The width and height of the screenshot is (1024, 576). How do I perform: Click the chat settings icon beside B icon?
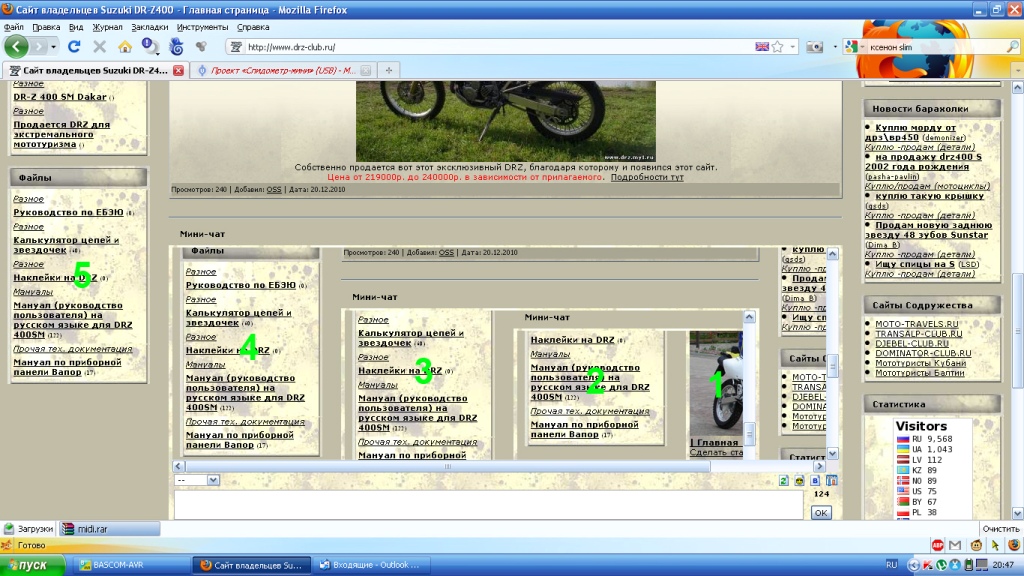coord(831,481)
